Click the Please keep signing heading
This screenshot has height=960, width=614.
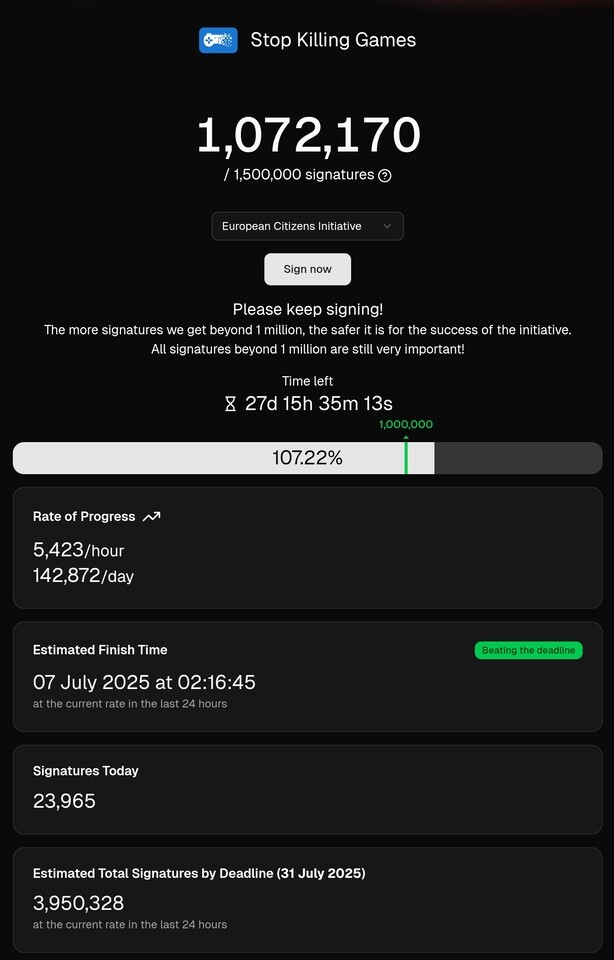(x=308, y=309)
